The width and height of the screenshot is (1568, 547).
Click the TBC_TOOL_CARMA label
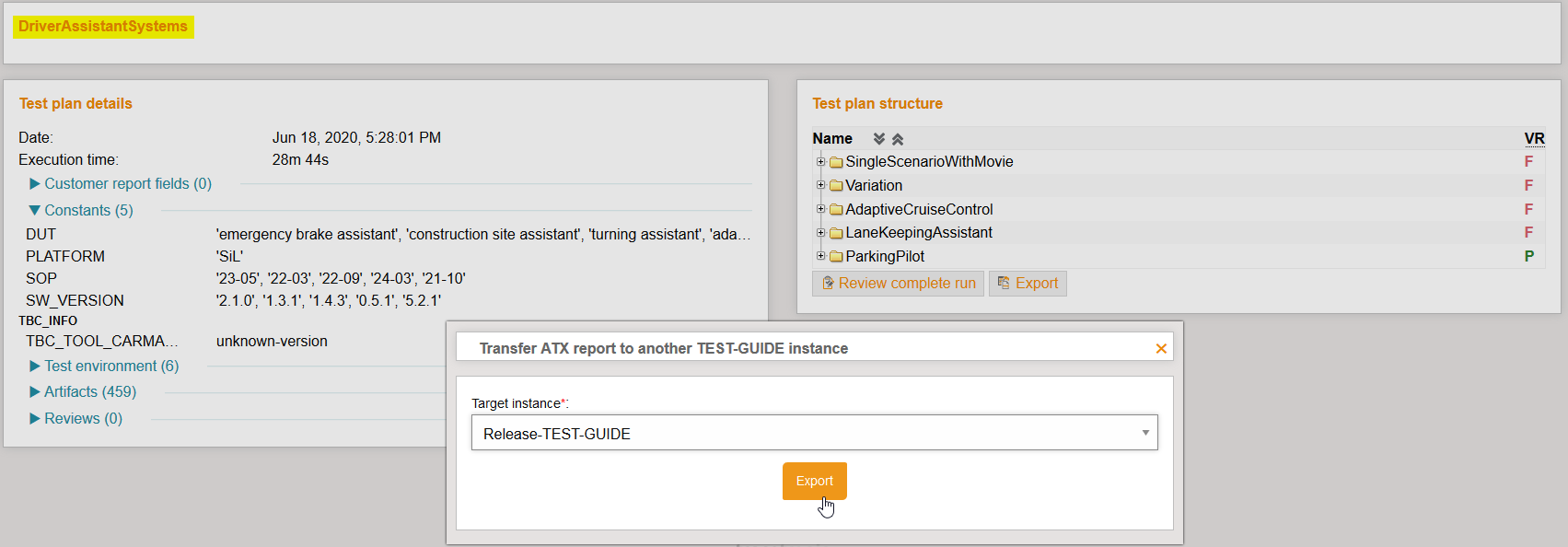(101, 341)
